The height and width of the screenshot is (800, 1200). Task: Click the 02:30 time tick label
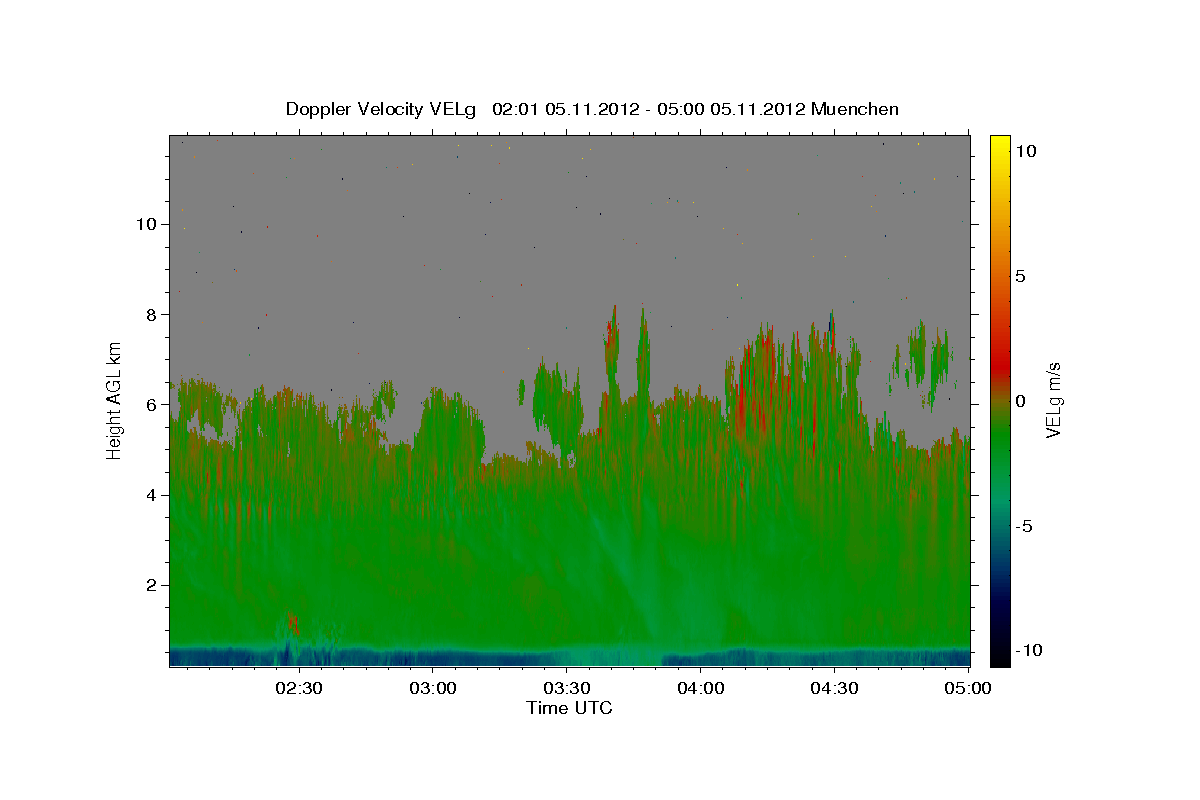tap(298, 688)
